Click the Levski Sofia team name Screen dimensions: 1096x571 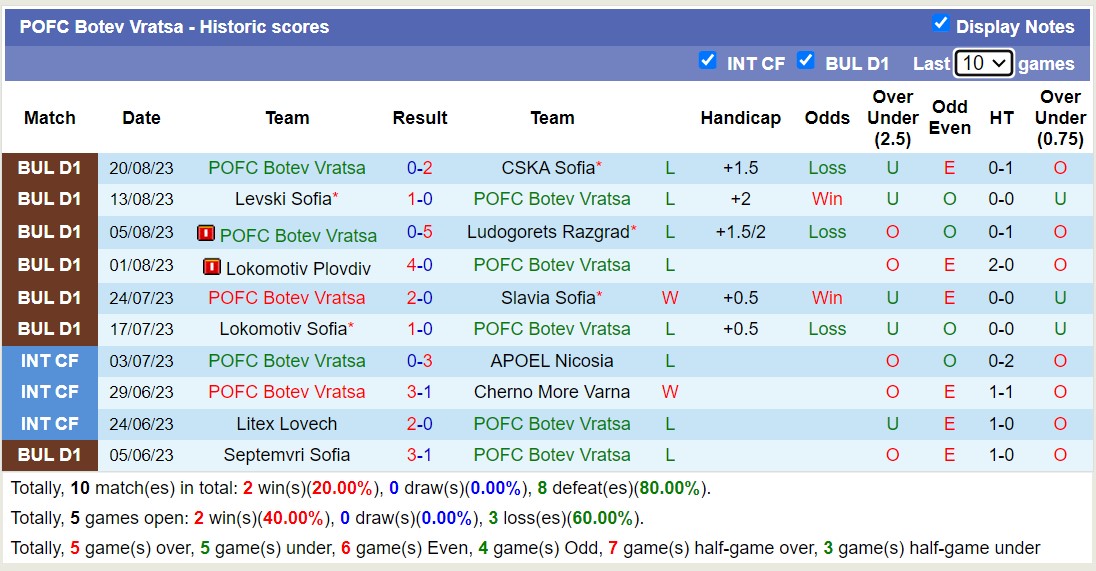(x=283, y=199)
